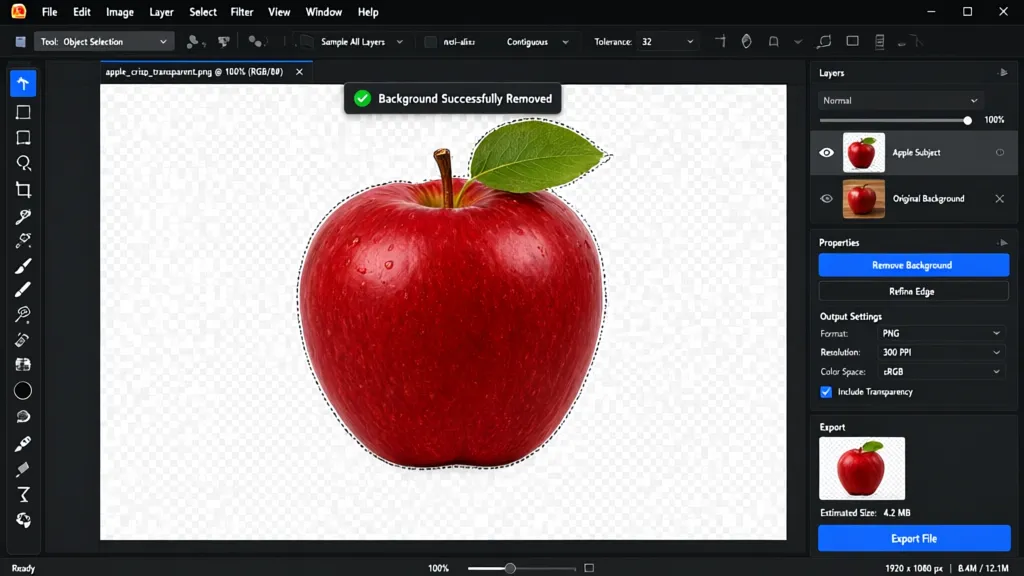Open the Format PNG dropdown
1024x576 pixels.
coord(940,333)
